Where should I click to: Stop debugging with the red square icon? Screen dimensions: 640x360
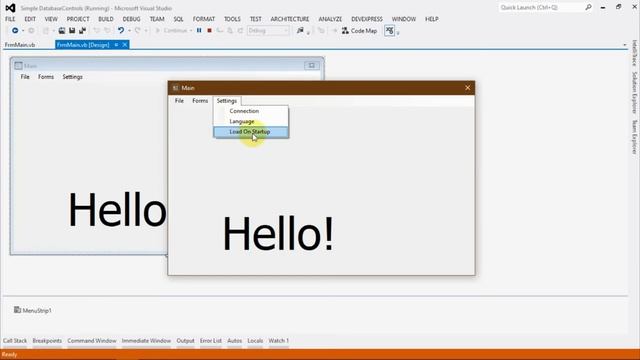(x=209, y=31)
